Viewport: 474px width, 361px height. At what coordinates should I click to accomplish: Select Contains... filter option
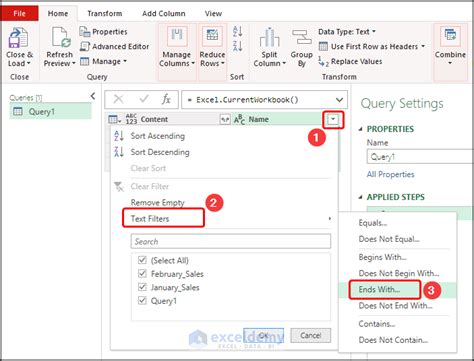[377, 324]
